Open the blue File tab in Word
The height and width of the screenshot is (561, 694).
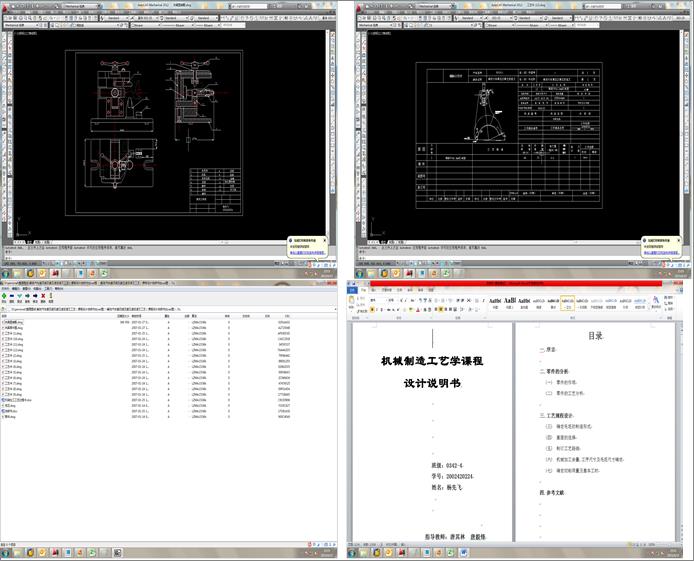pos(352,290)
